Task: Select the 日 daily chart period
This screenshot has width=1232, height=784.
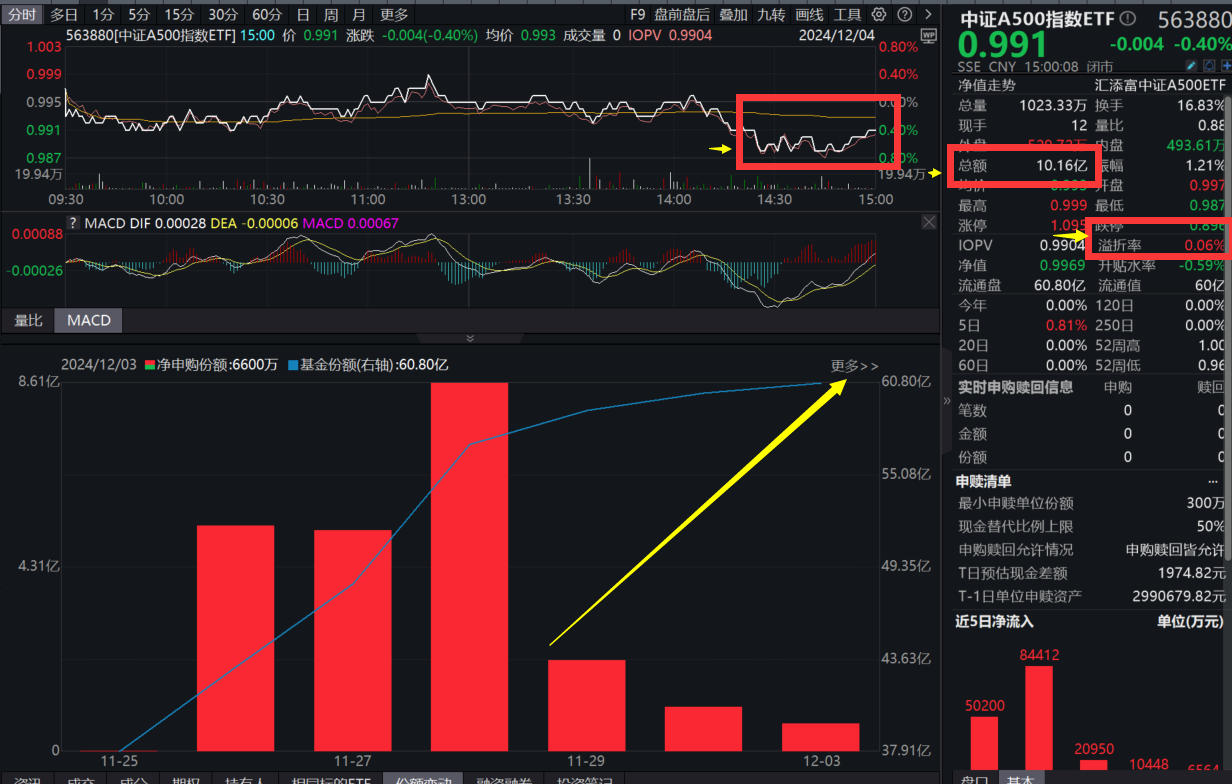Action: [x=301, y=14]
